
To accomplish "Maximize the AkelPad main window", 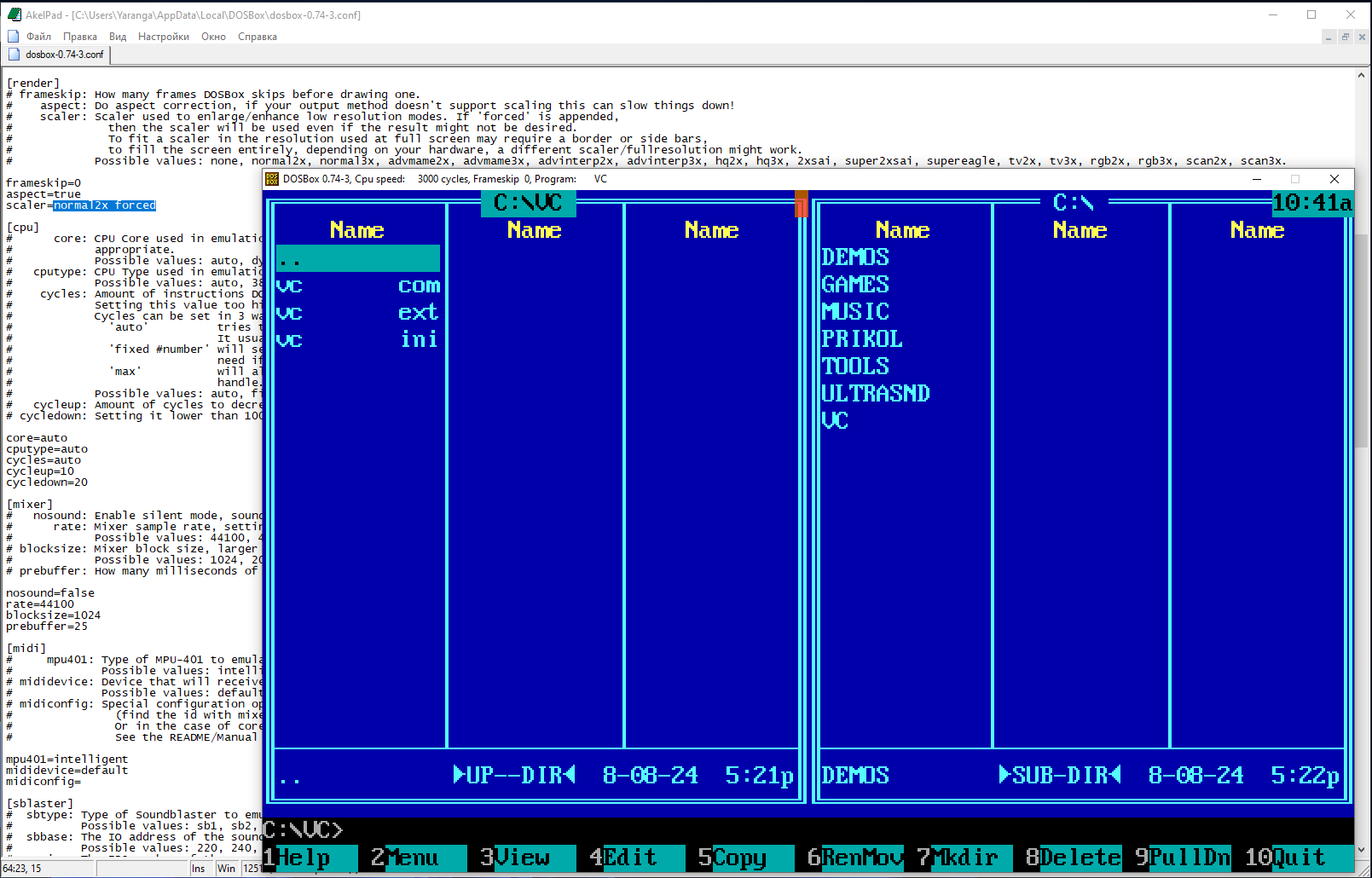I will pyautogui.click(x=1311, y=14).
